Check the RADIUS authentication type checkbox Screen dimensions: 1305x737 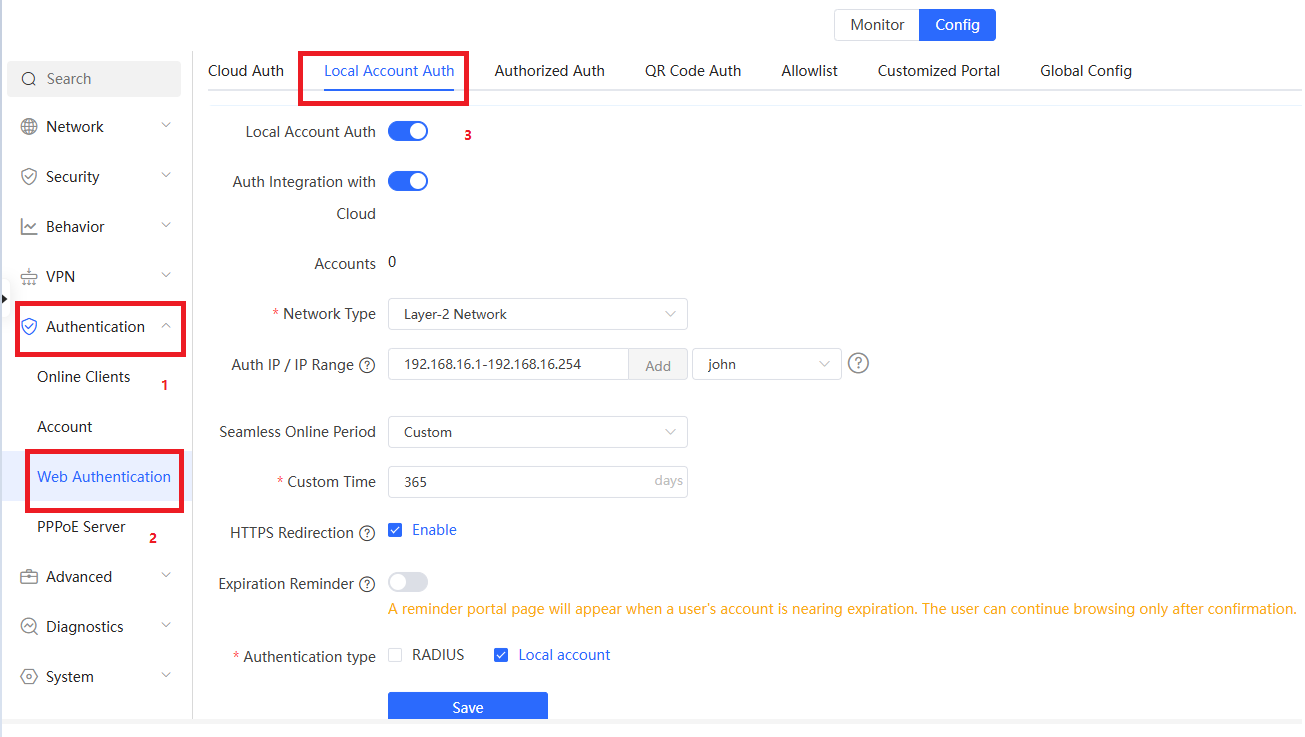[395, 655]
